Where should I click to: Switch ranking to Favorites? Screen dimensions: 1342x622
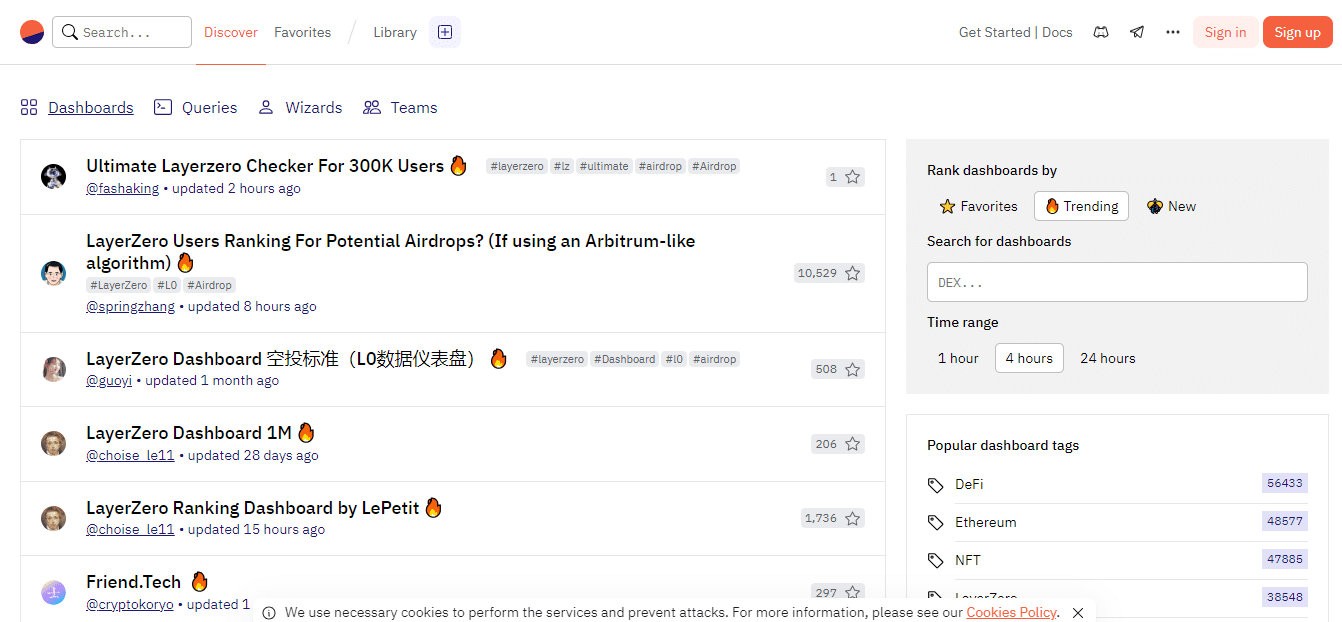click(x=978, y=206)
